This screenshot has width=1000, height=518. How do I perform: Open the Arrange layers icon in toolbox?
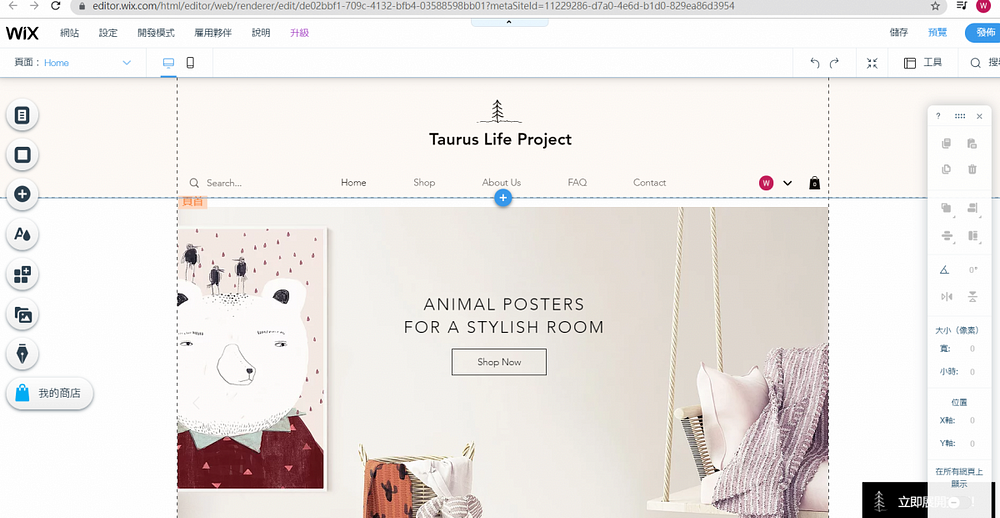[x=947, y=208]
